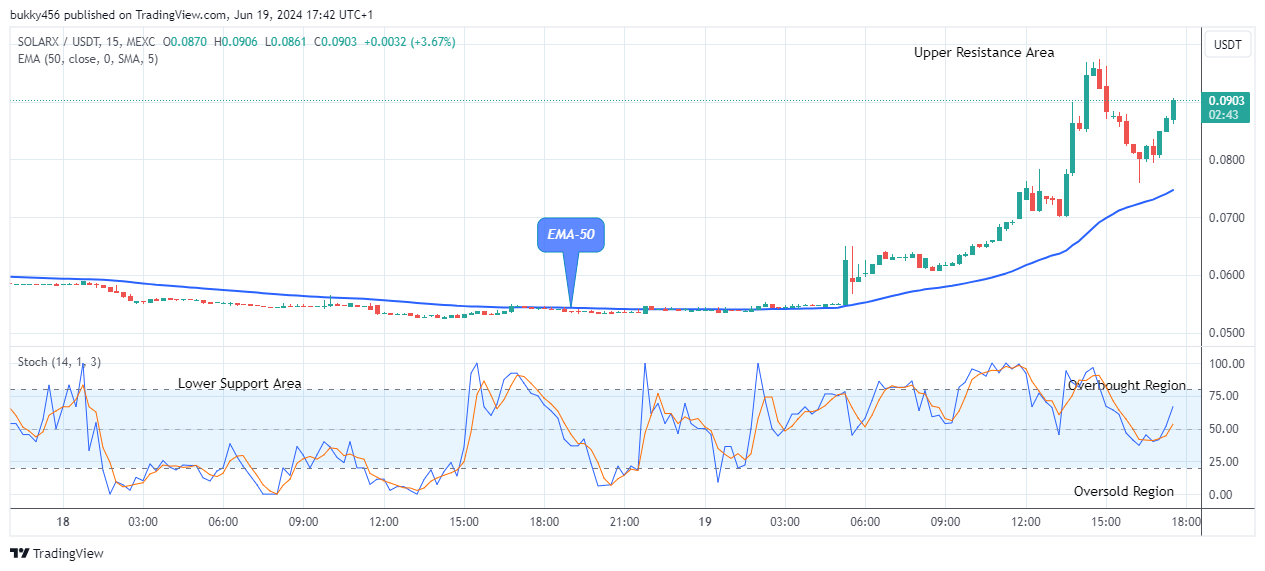Click the Lower Support Area text label
Viewport: 1265px width, 571px height.
[x=239, y=383]
